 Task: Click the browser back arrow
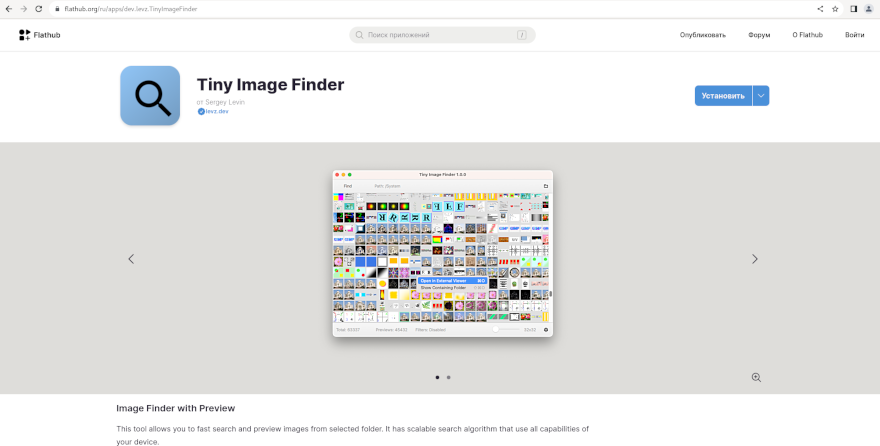point(9,9)
